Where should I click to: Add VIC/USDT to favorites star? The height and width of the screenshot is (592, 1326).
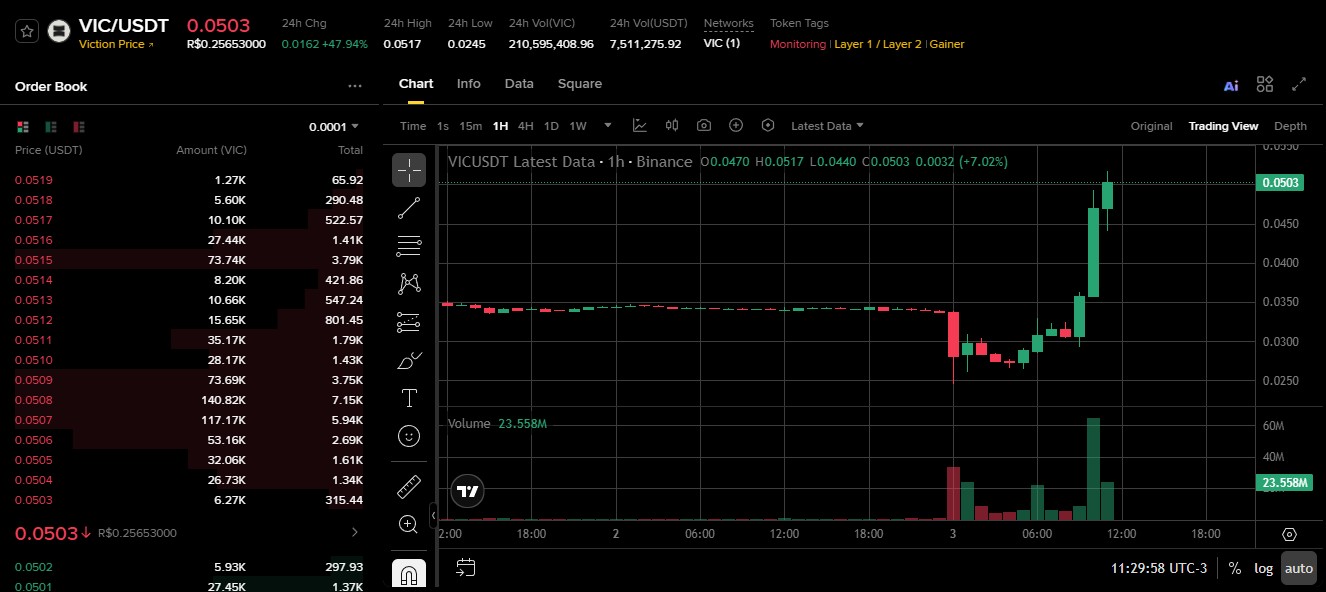point(28,31)
